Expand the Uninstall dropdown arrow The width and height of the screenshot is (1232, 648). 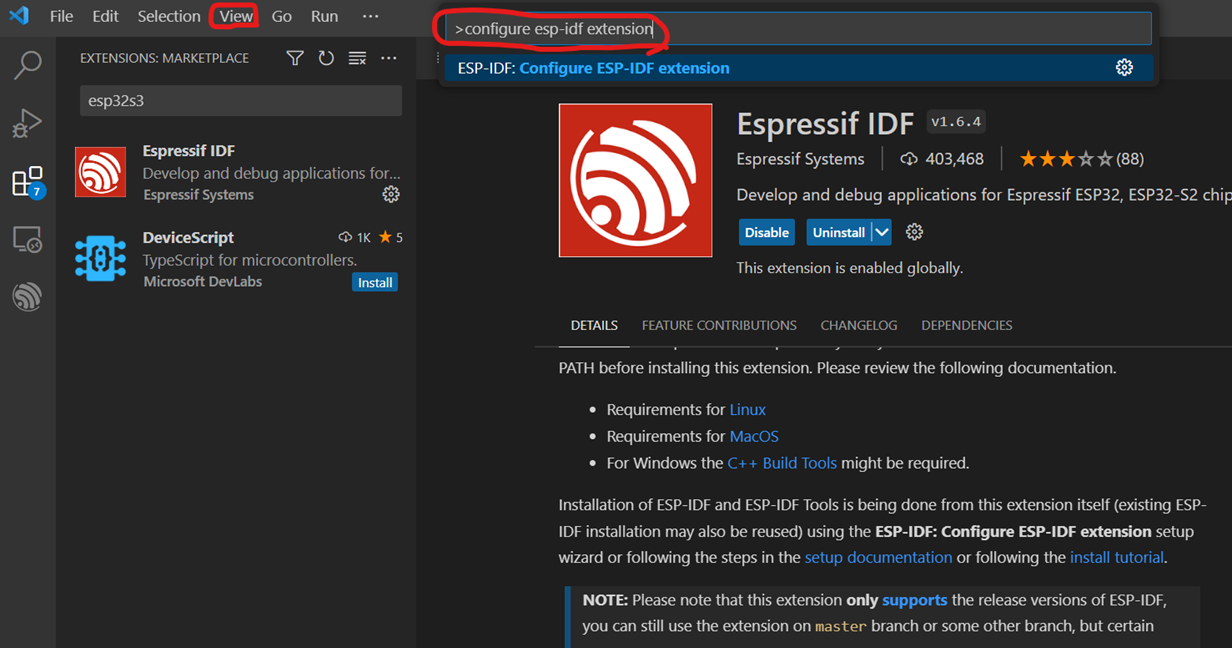tap(881, 232)
